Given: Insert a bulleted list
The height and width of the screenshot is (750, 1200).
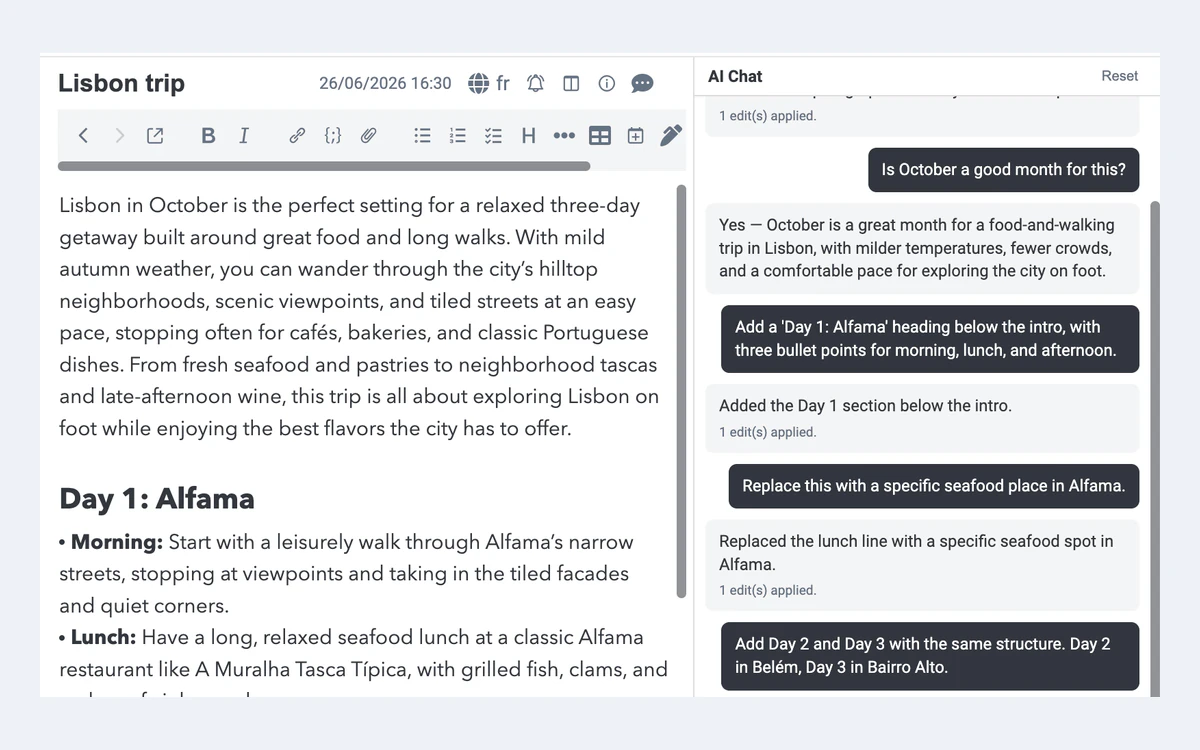Looking at the screenshot, I should tap(422, 136).
